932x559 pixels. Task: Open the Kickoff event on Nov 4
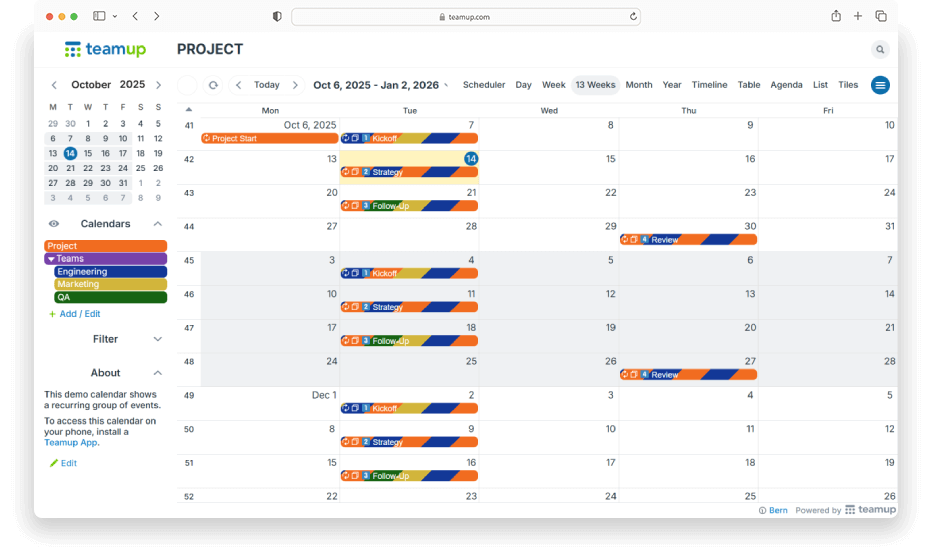pyautogui.click(x=410, y=274)
